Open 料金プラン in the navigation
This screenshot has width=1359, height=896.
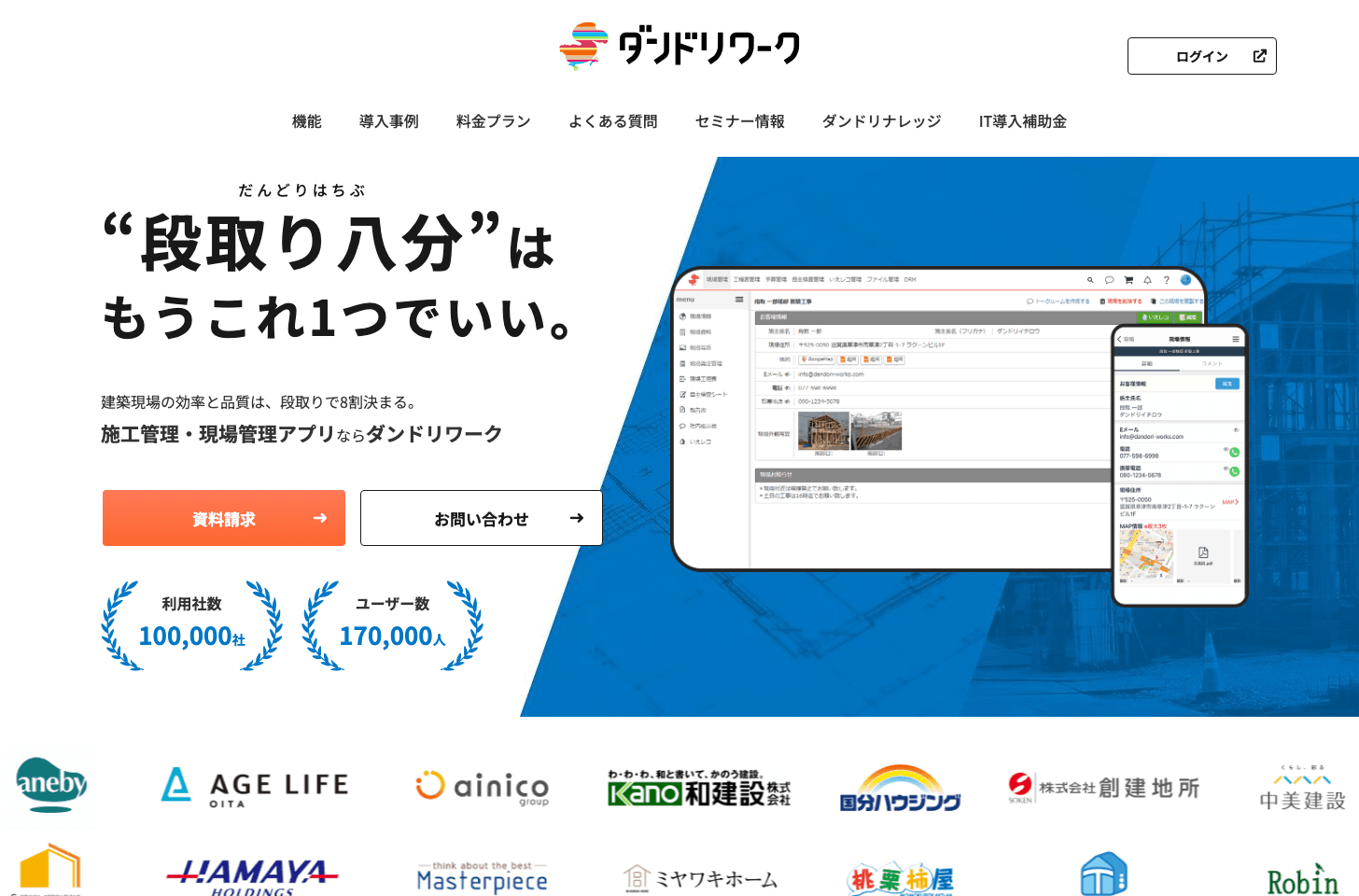[493, 121]
